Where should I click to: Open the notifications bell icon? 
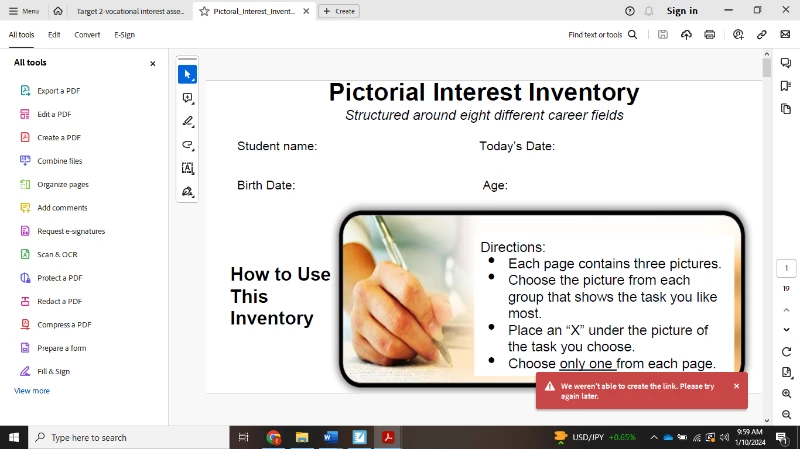tap(648, 11)
